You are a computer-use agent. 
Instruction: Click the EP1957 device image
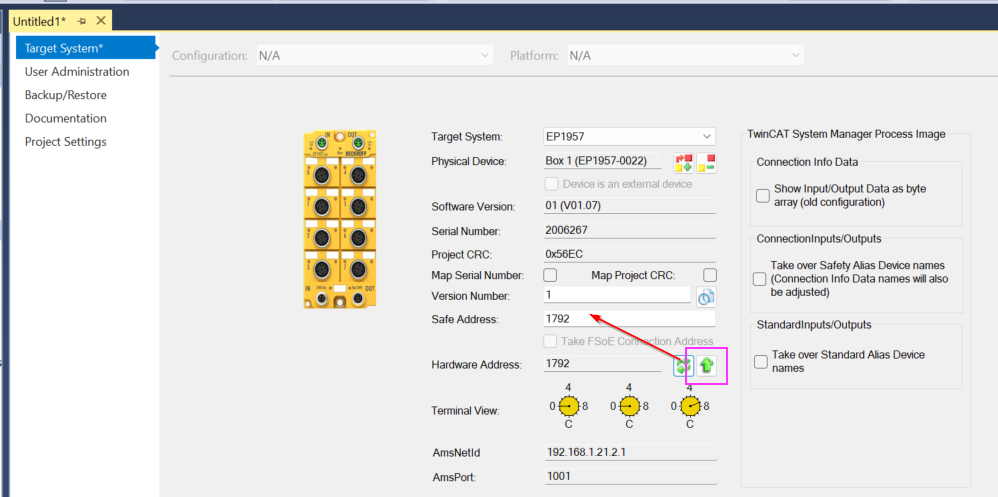[x=340, y=220]
